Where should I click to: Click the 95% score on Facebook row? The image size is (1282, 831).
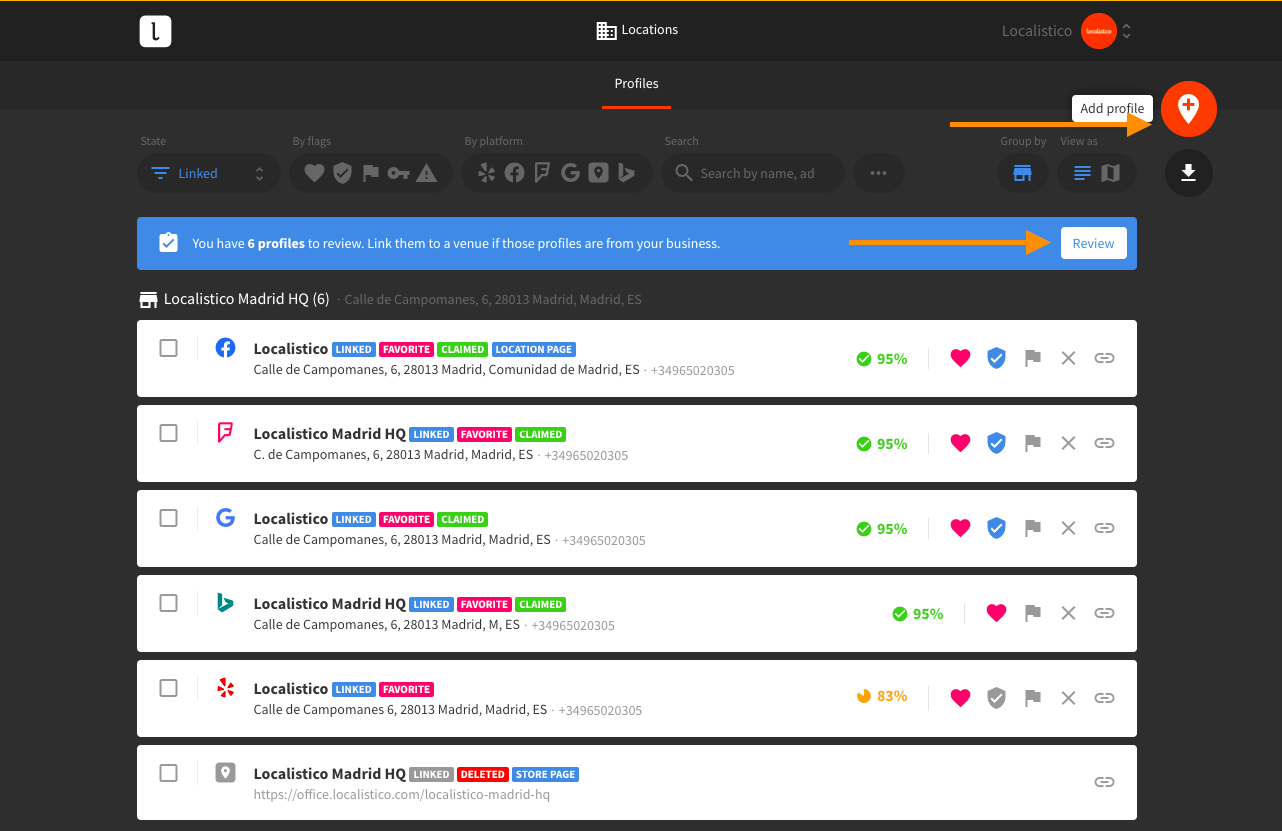[x=881, y=358]
